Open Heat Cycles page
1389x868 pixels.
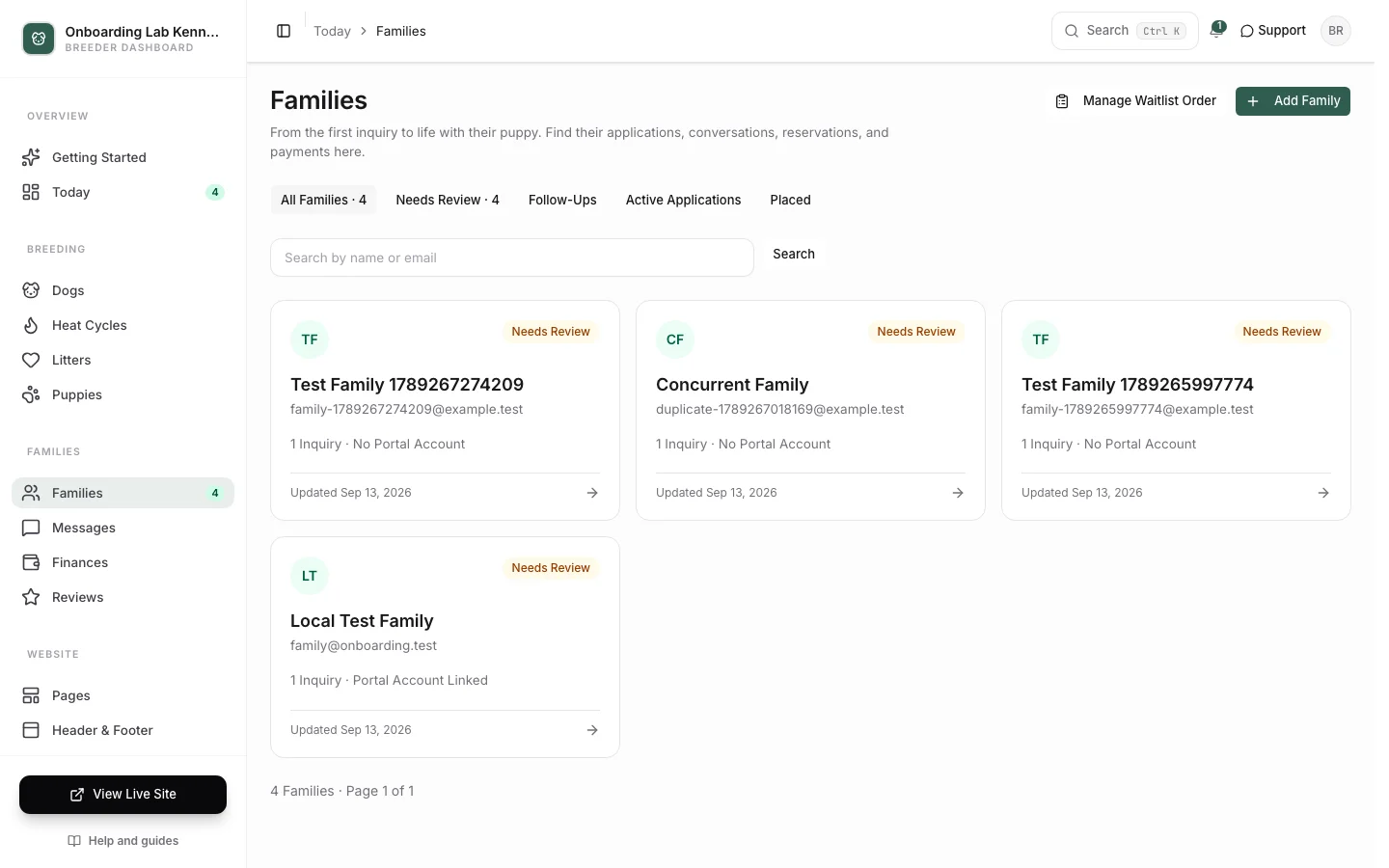(x=123, y=325)
